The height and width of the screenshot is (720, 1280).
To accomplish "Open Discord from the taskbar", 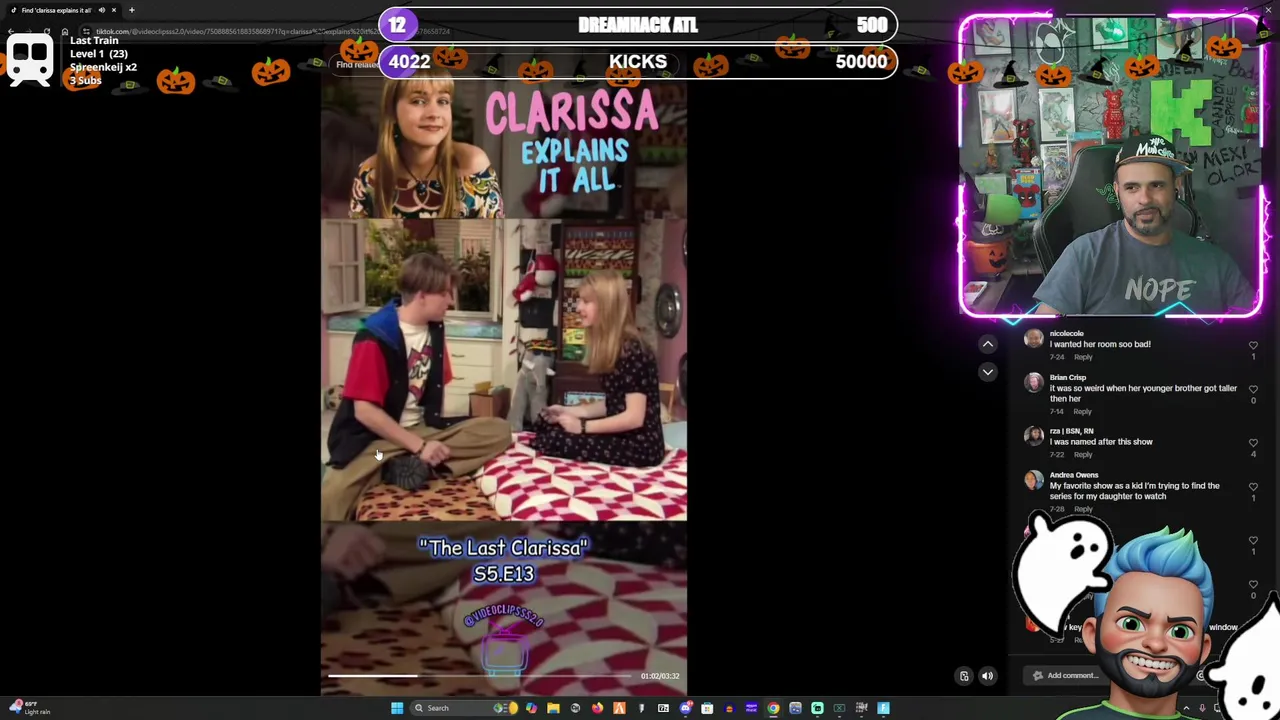I will pos(685,708).
